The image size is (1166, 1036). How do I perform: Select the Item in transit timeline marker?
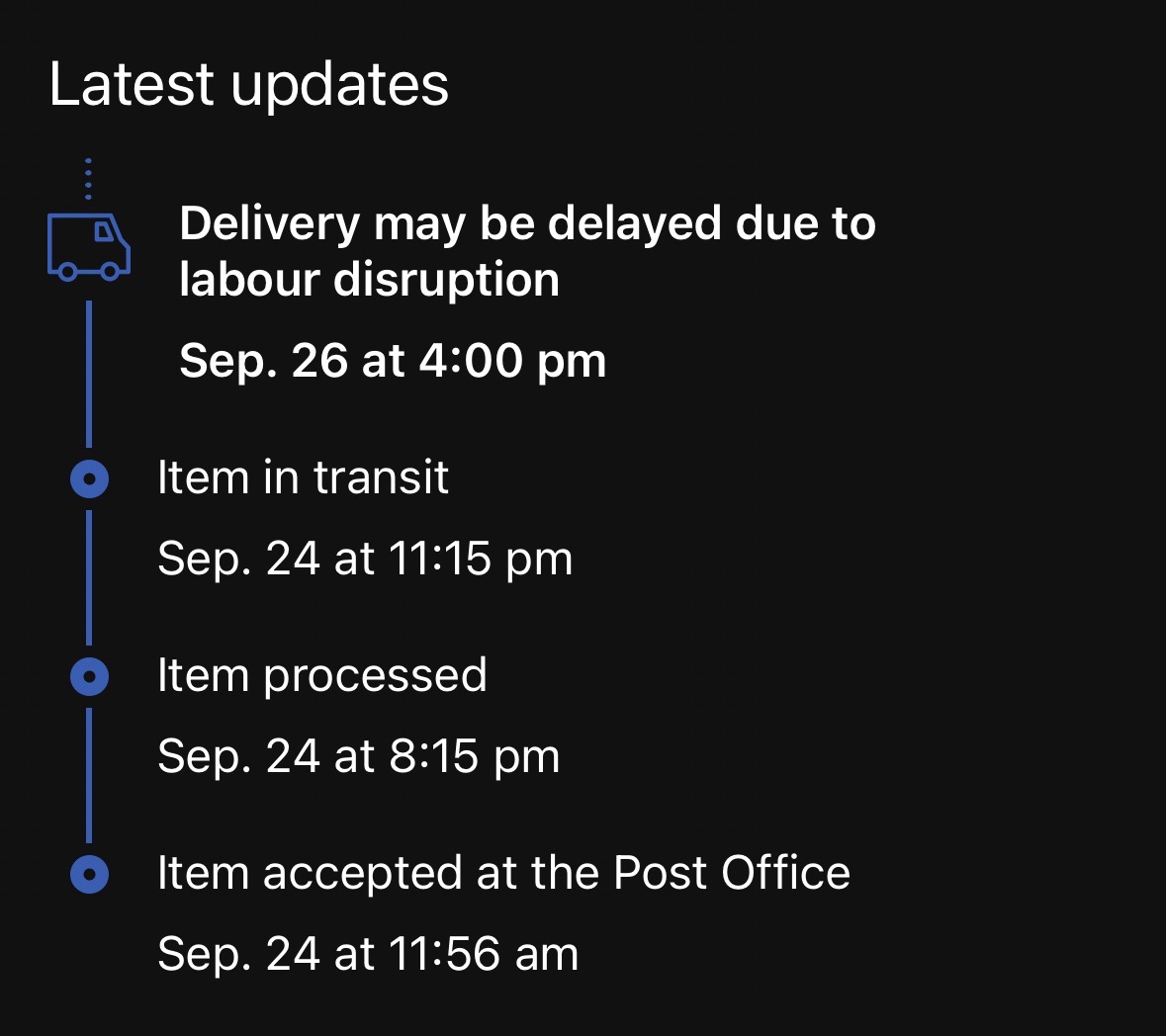click(90, 480)
